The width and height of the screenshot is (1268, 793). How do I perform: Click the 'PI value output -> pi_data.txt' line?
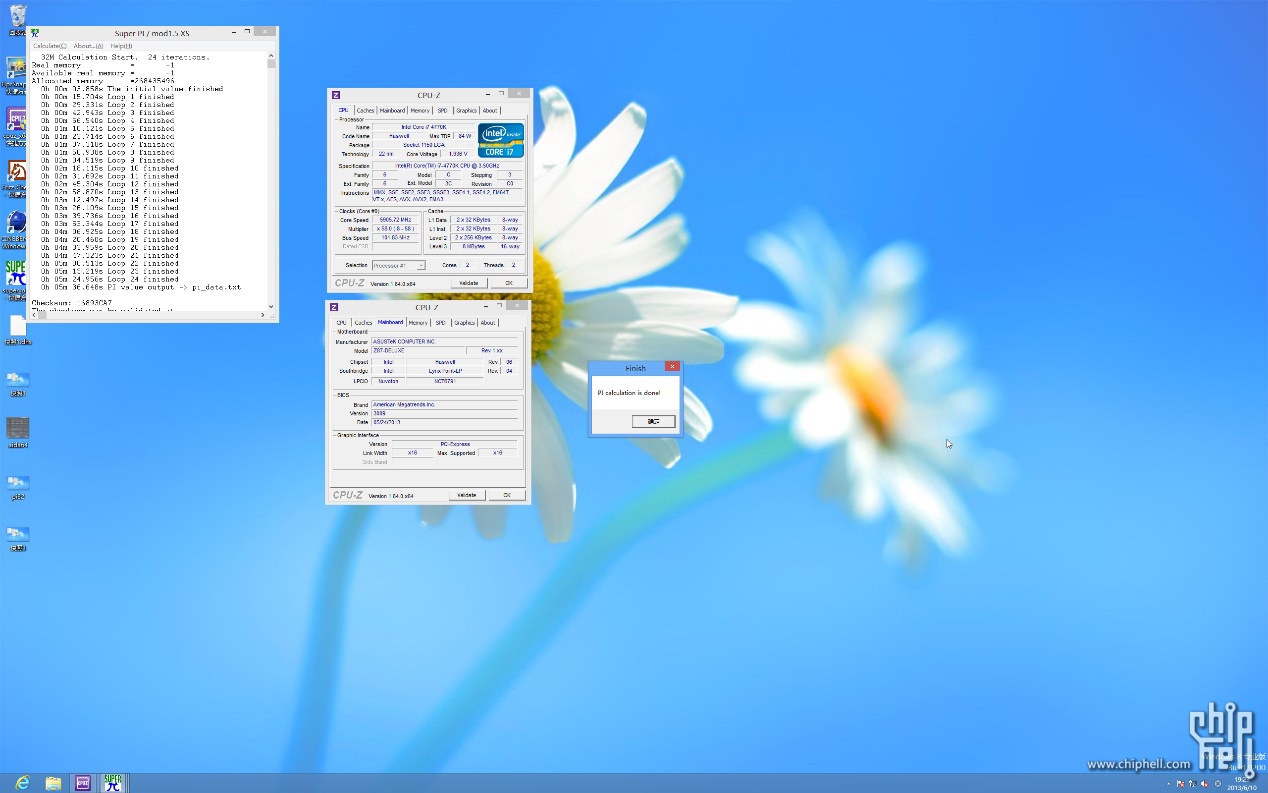click(x=141, y=287)
